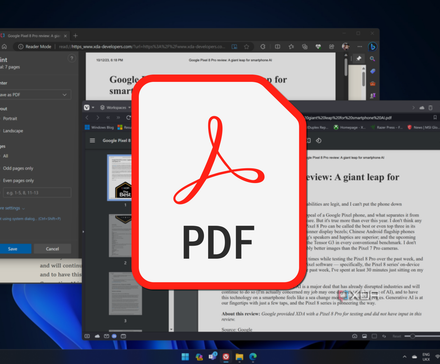
Task: Open Edge settings and more menu
Action: click(x=360, y=47)
